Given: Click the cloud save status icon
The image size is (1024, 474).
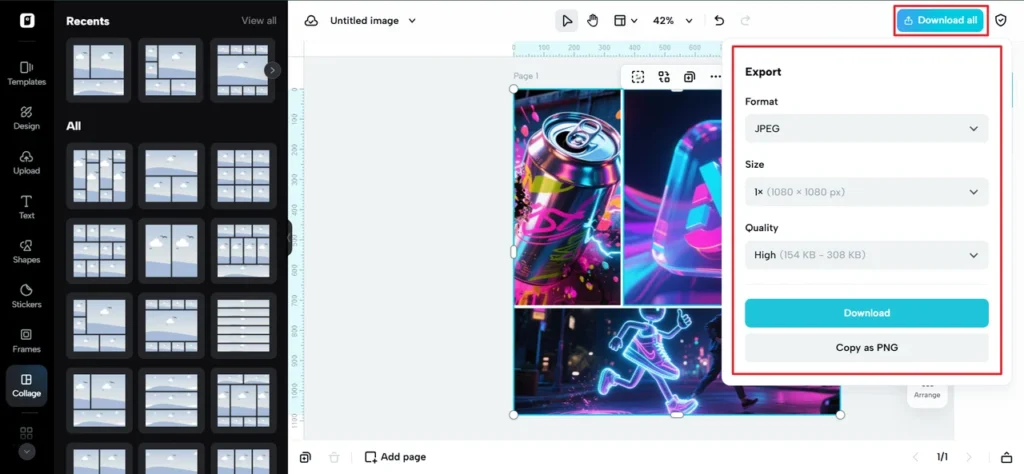Looking at the screenshot, I should 312,21.
